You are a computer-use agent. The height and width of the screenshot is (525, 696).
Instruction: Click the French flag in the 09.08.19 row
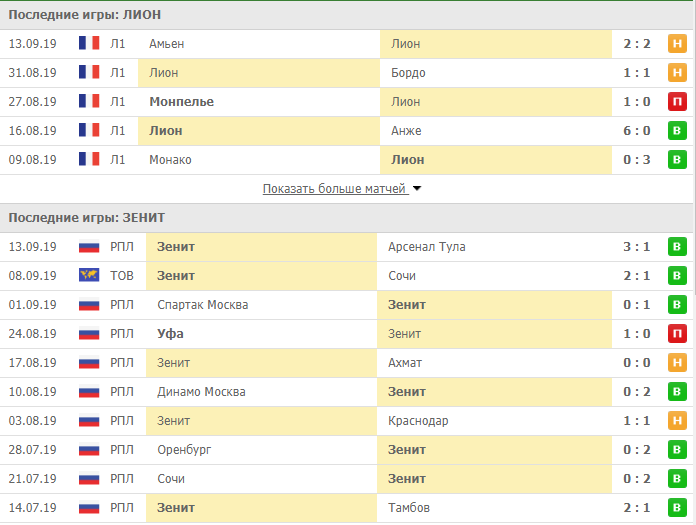pos(89,159)
